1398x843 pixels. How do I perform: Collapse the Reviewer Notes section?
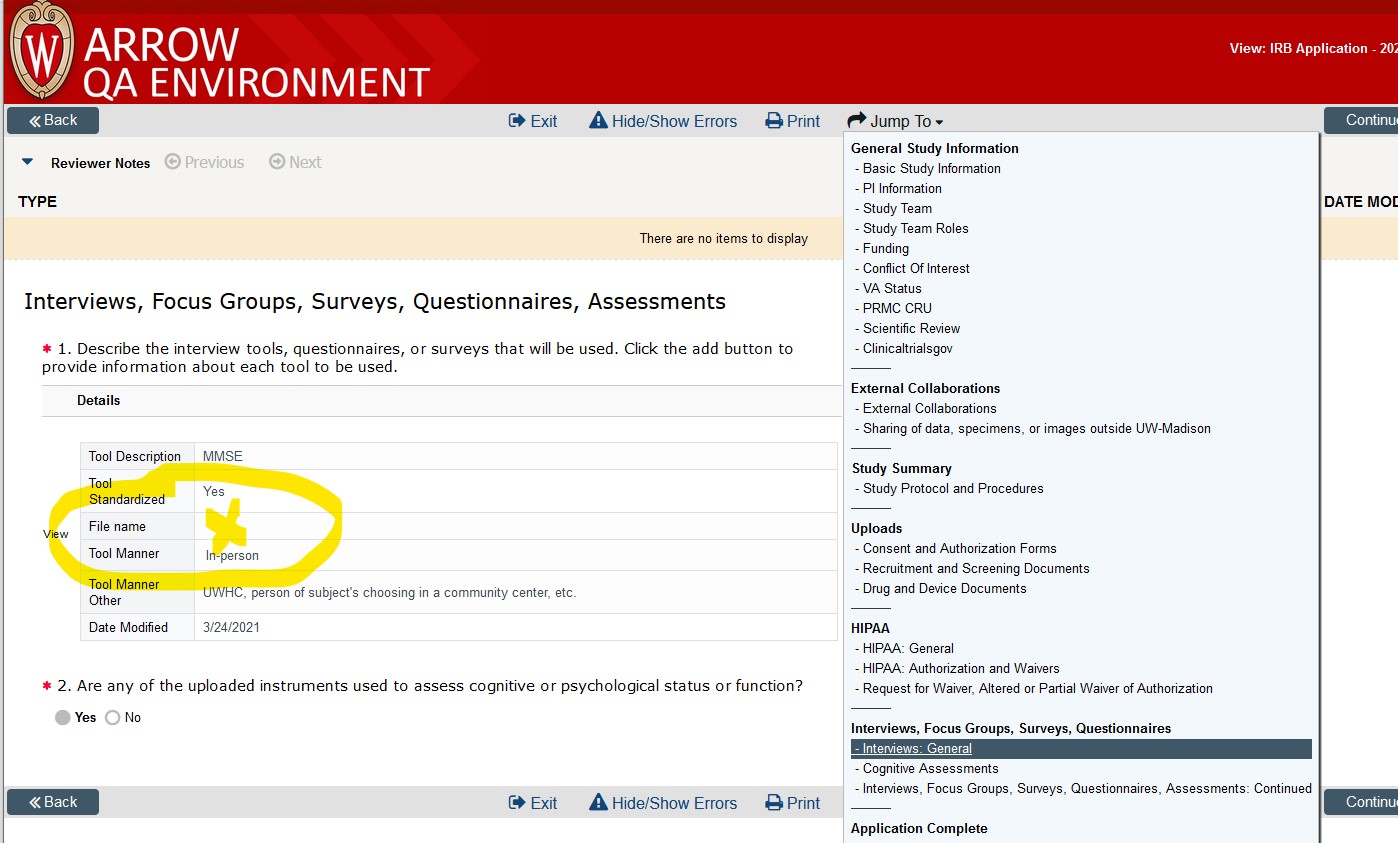[26, 160]
